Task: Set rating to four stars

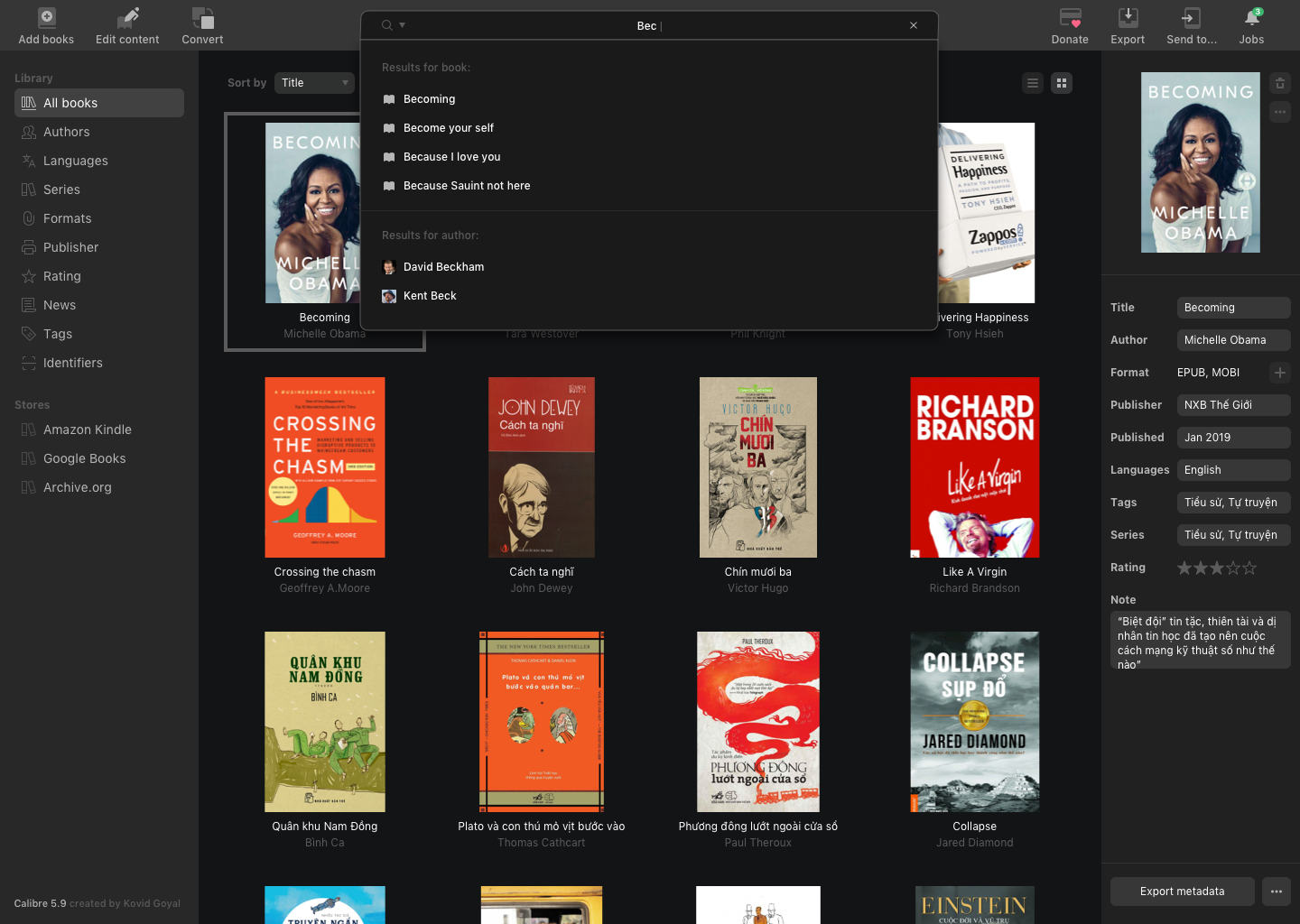Action: [1233, 568]
